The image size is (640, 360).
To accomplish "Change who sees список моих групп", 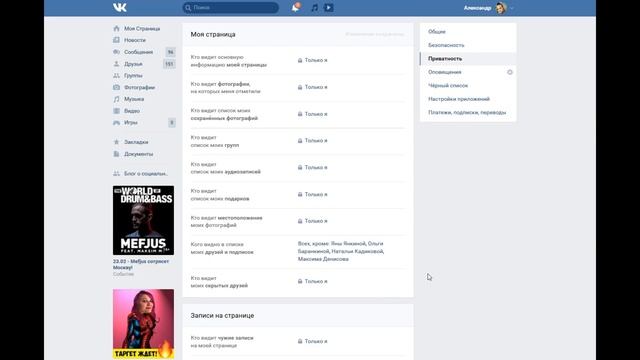I will tap(313, 141).
